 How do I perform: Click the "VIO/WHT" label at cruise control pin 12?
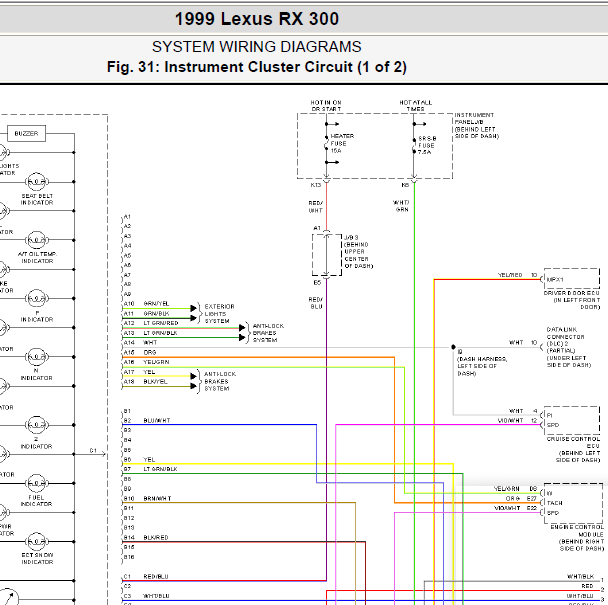tap(510, 421)
